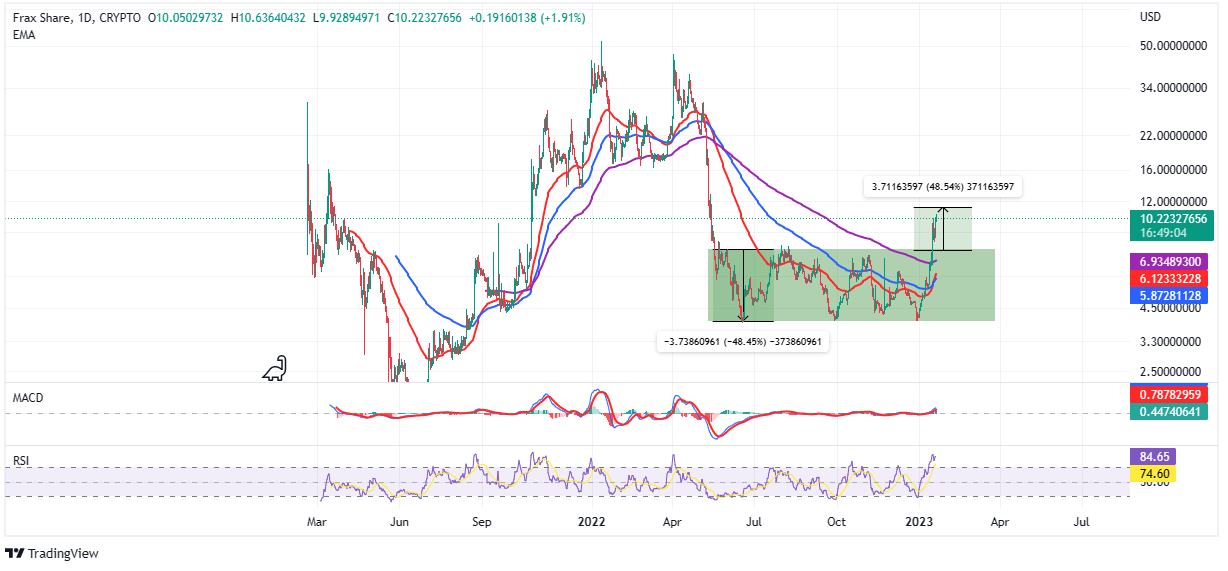
Task: Select the MACD indicator label
Action: tap(28, 398)
